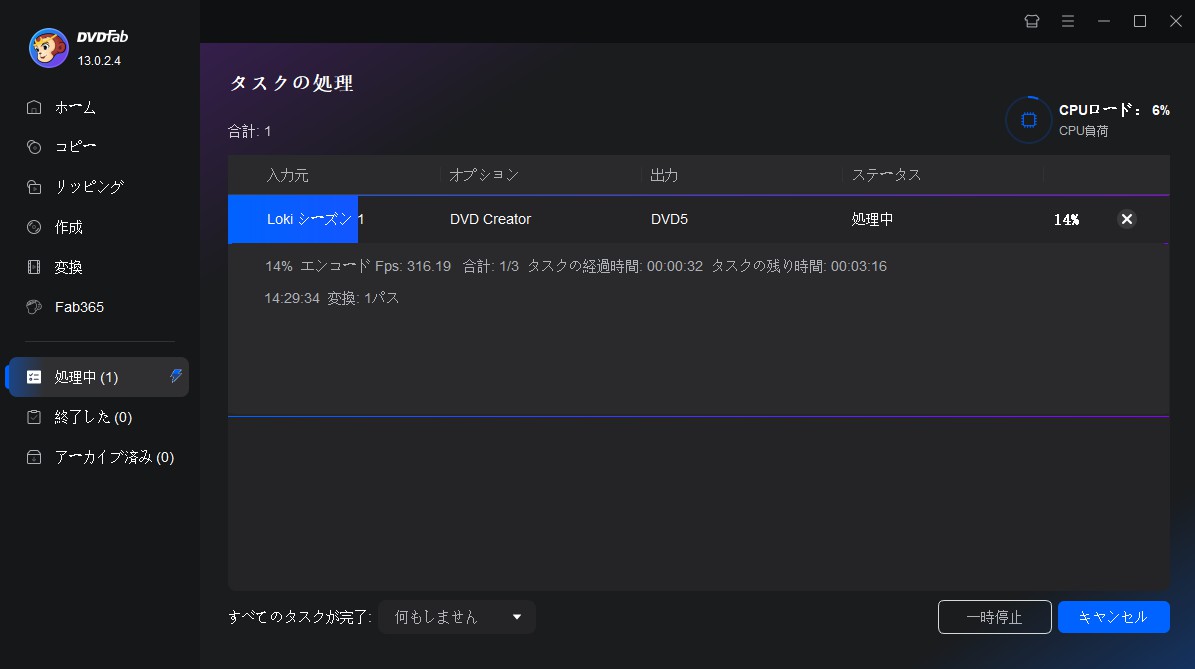Click the Loki シーズン 1 progress bar
1195x669 pixels.
click(x=293, y=219)
